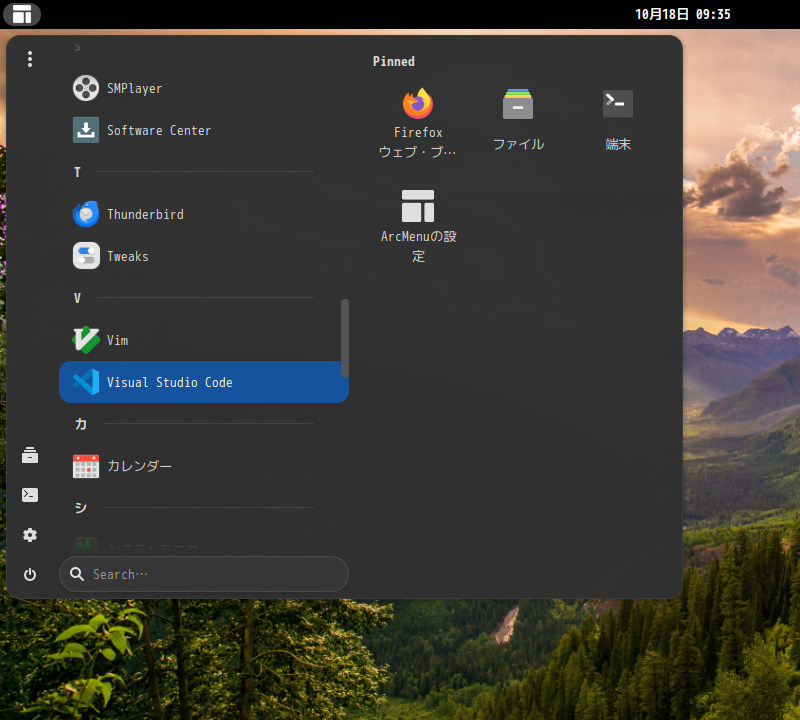
Task: Launch pinned 端末 terminal icon
Action: pyautogui.click(x=618, y=104)
